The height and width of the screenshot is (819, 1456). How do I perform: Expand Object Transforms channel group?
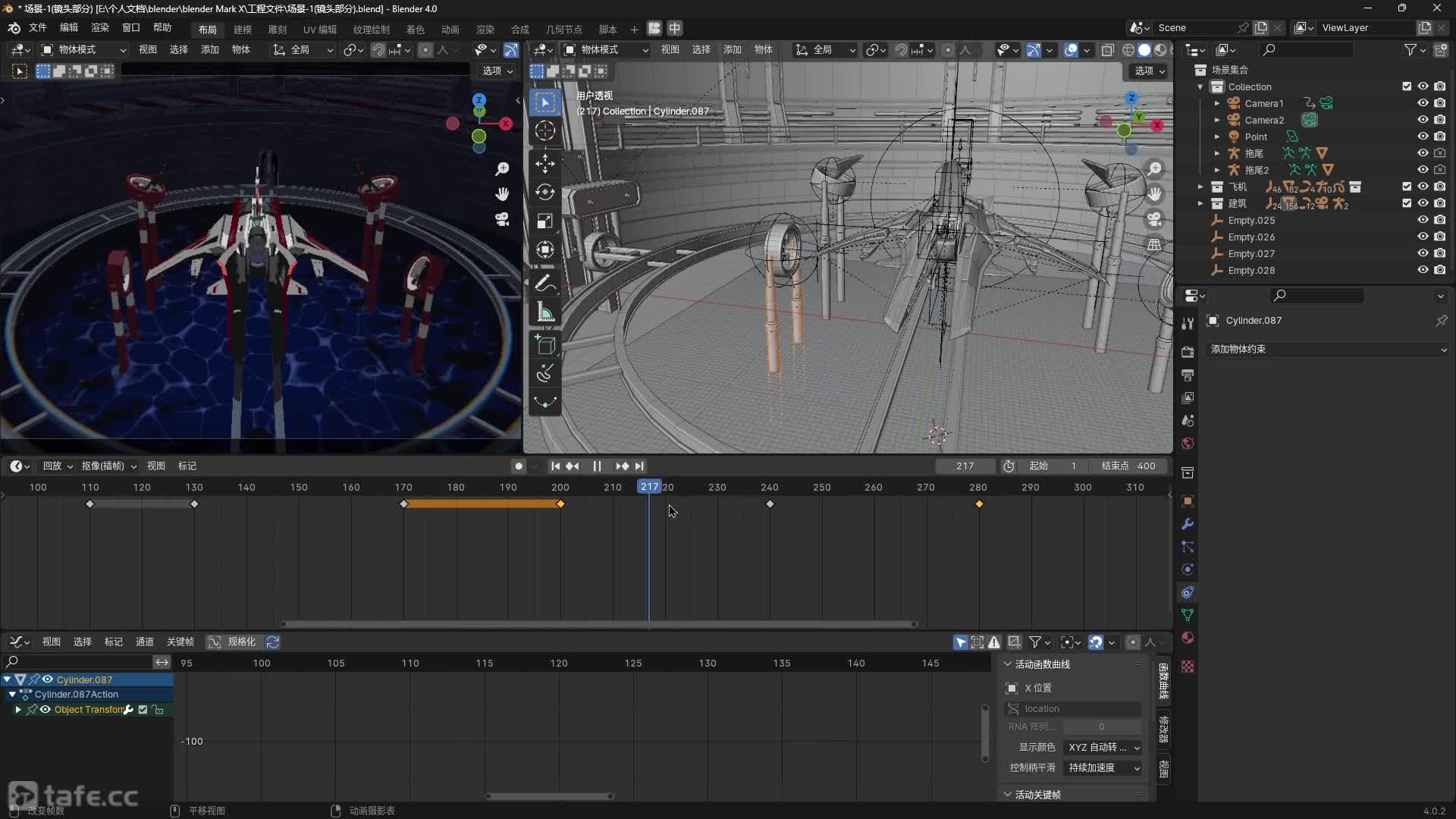[x=18, y=710]
